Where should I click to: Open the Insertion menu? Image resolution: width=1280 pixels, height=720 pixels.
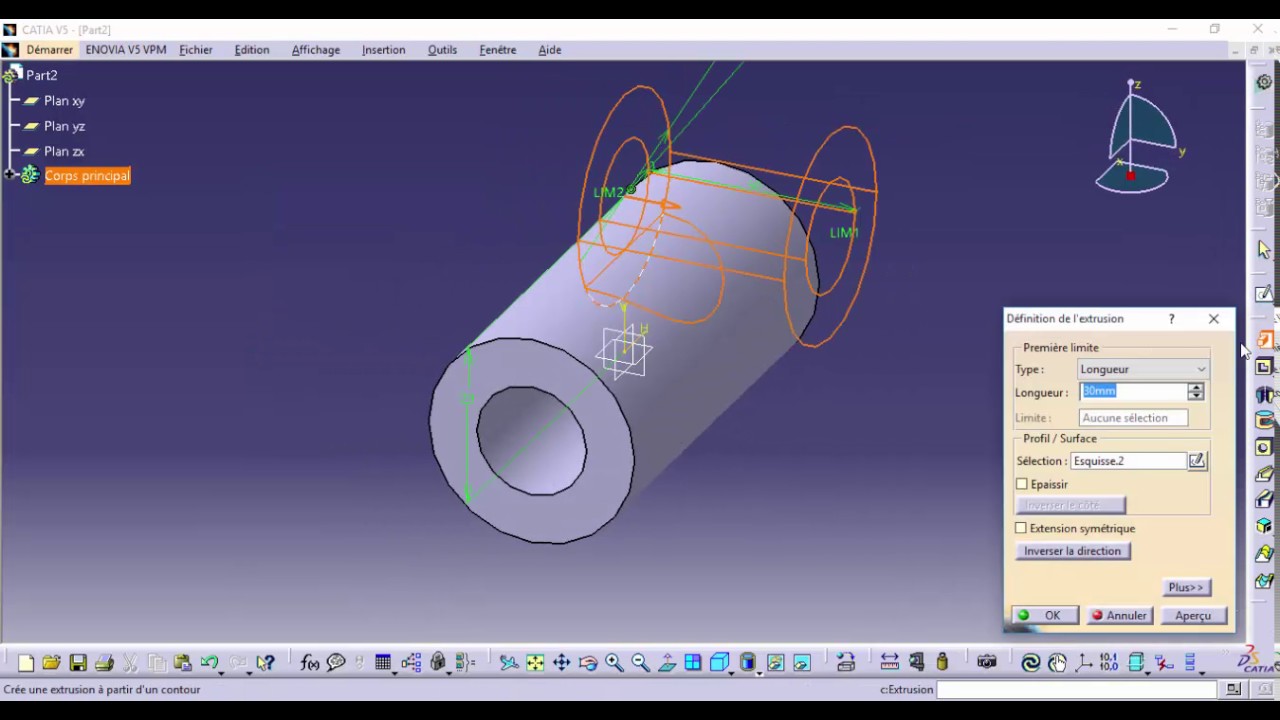(x=384, y=50)
